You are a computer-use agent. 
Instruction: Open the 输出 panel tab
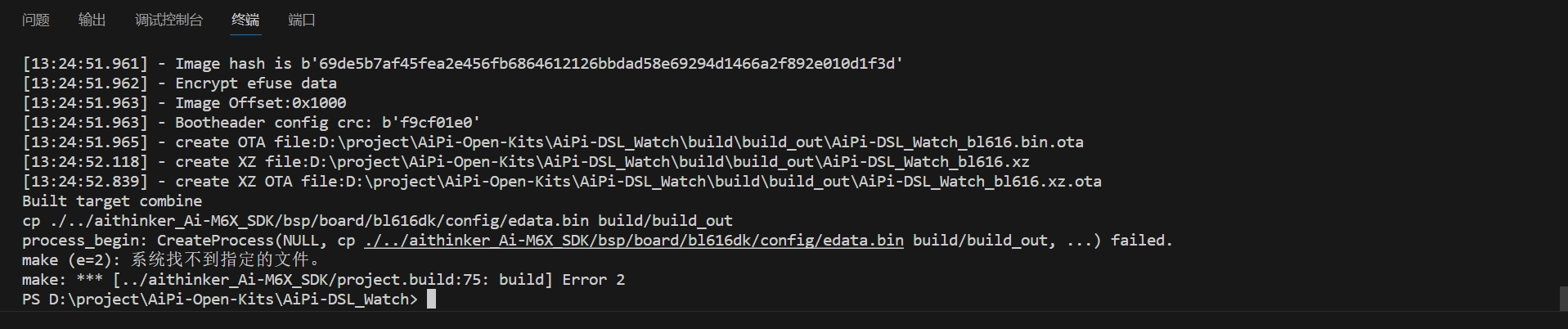click(92, 20)
